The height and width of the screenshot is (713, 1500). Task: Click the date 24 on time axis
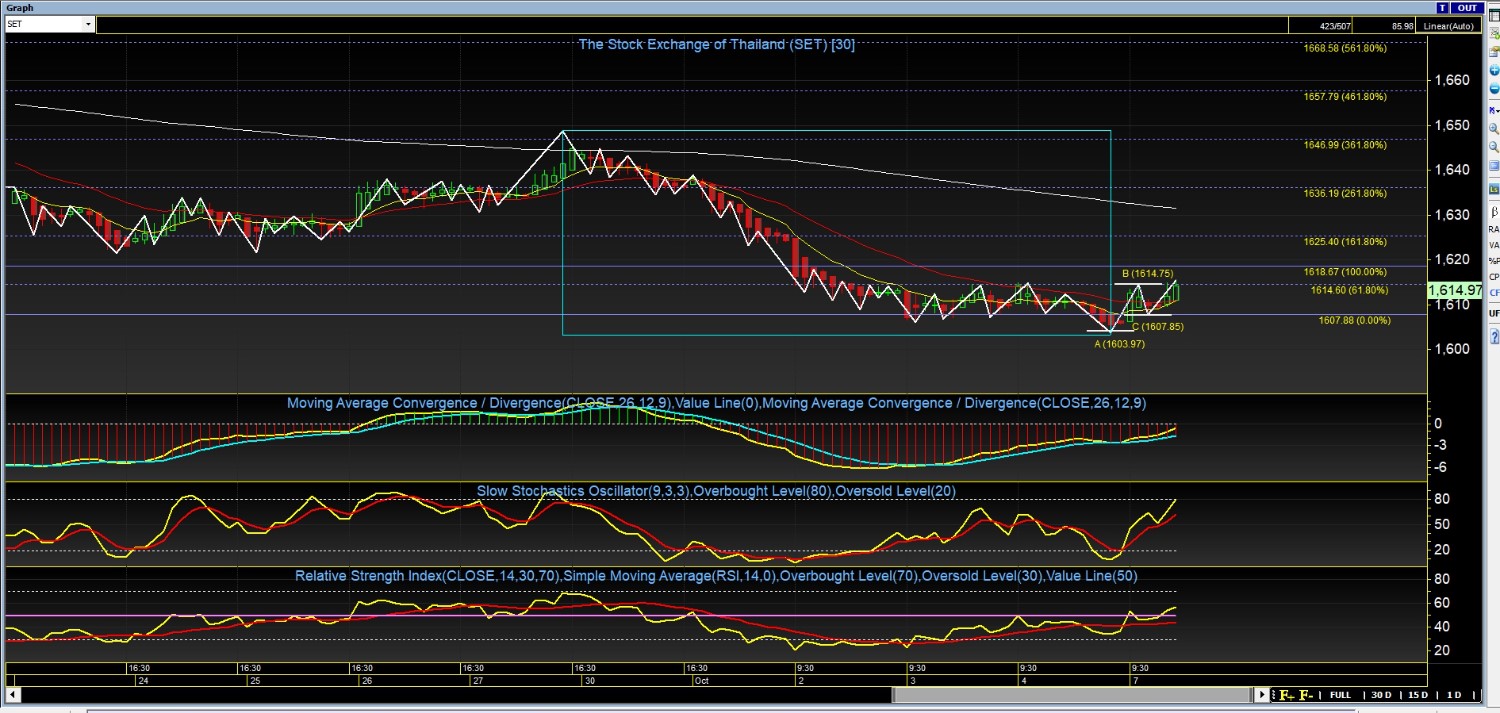pyautogui.click(x=143, y=680)
